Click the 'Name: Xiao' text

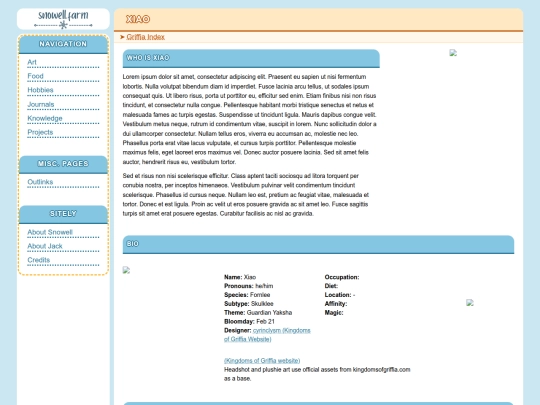(x=240, y=277)
